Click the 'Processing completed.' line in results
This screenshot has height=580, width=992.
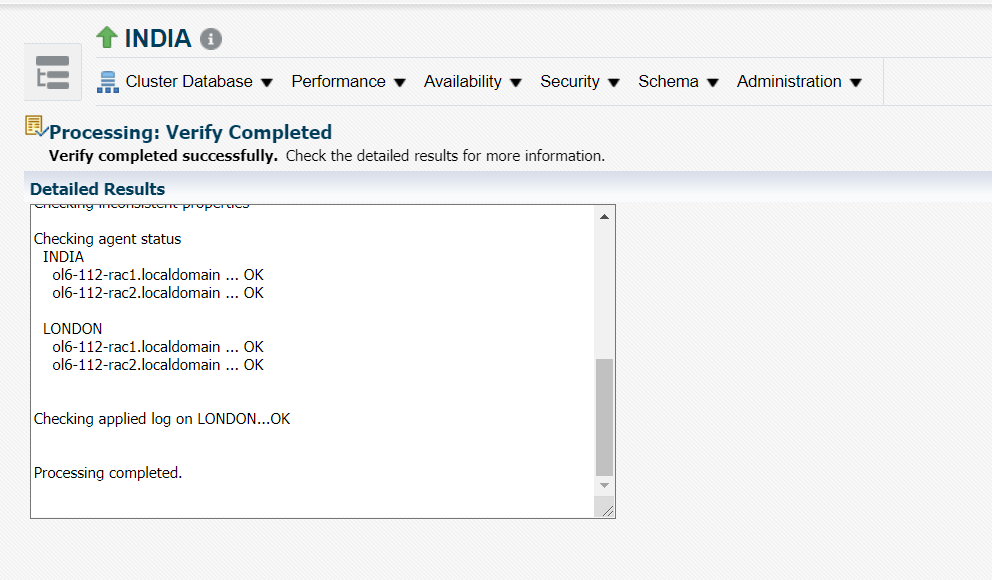108,473
